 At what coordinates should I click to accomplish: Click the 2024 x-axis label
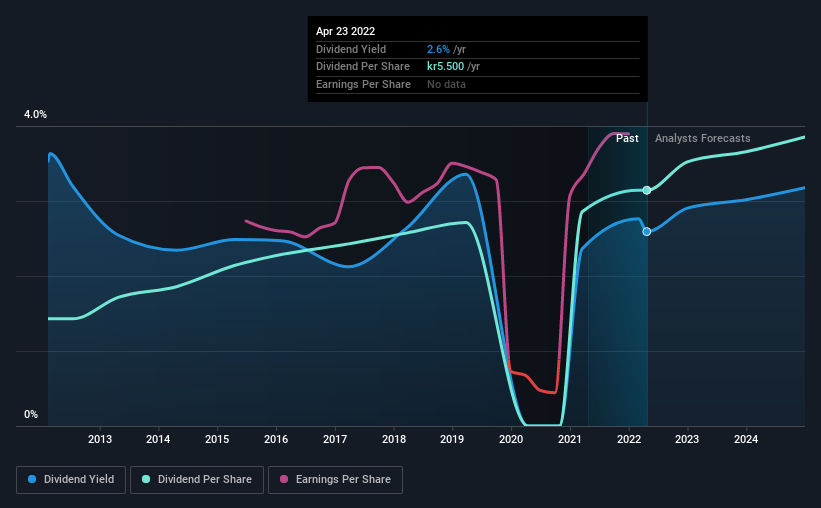(746, 439)
